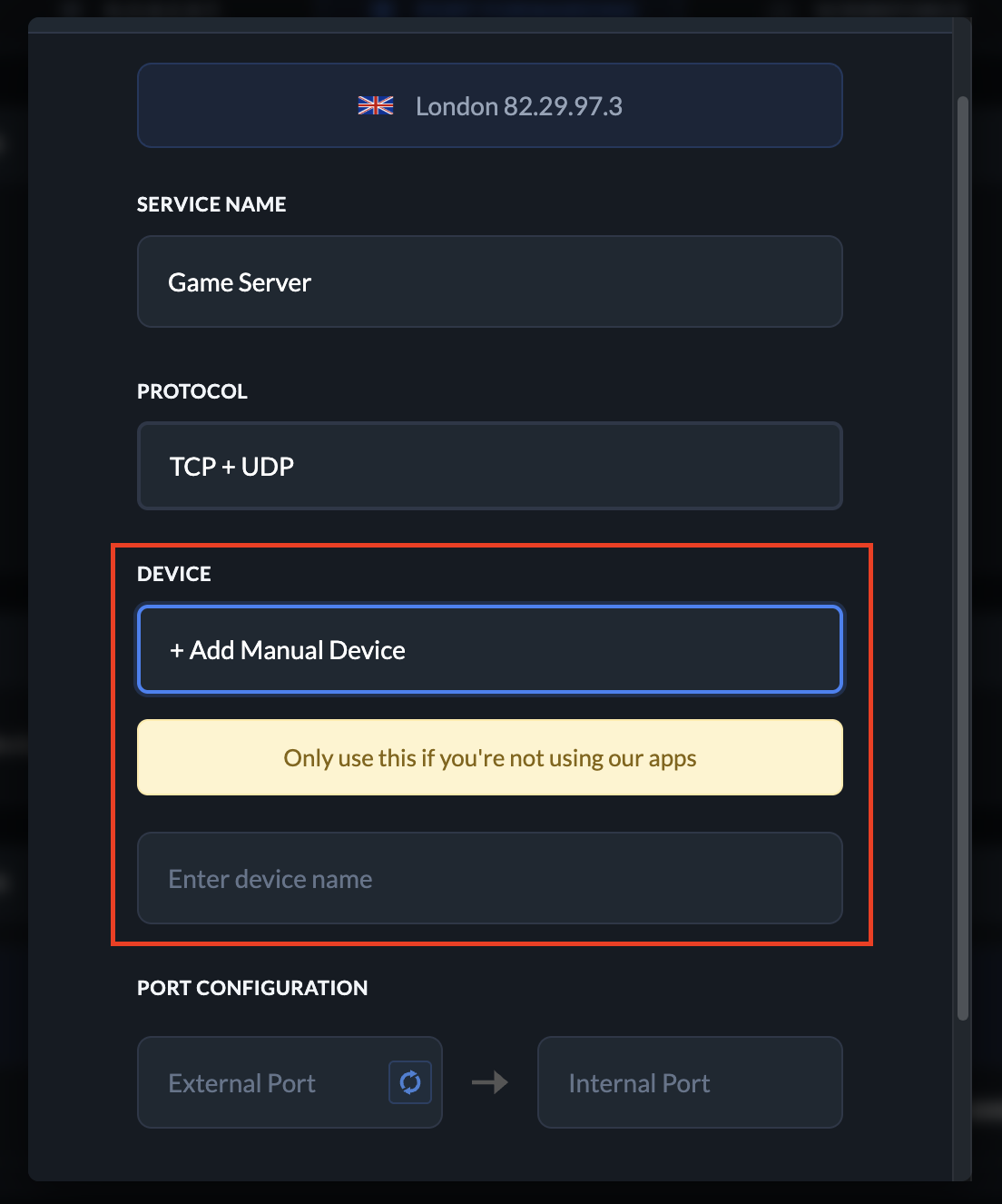This screenshot has height=1204, width=1002.
Task: Click the External Port input box
Action: (263, 1082)
